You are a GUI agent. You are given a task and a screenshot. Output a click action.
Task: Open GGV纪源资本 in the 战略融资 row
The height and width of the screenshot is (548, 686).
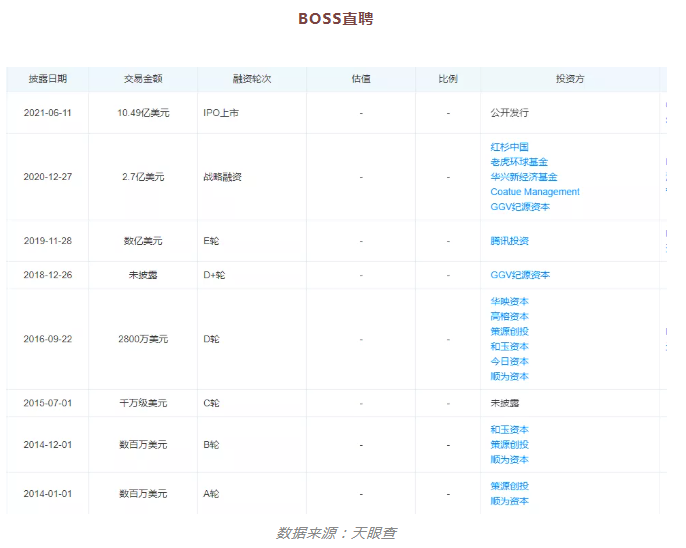[520, 206]
